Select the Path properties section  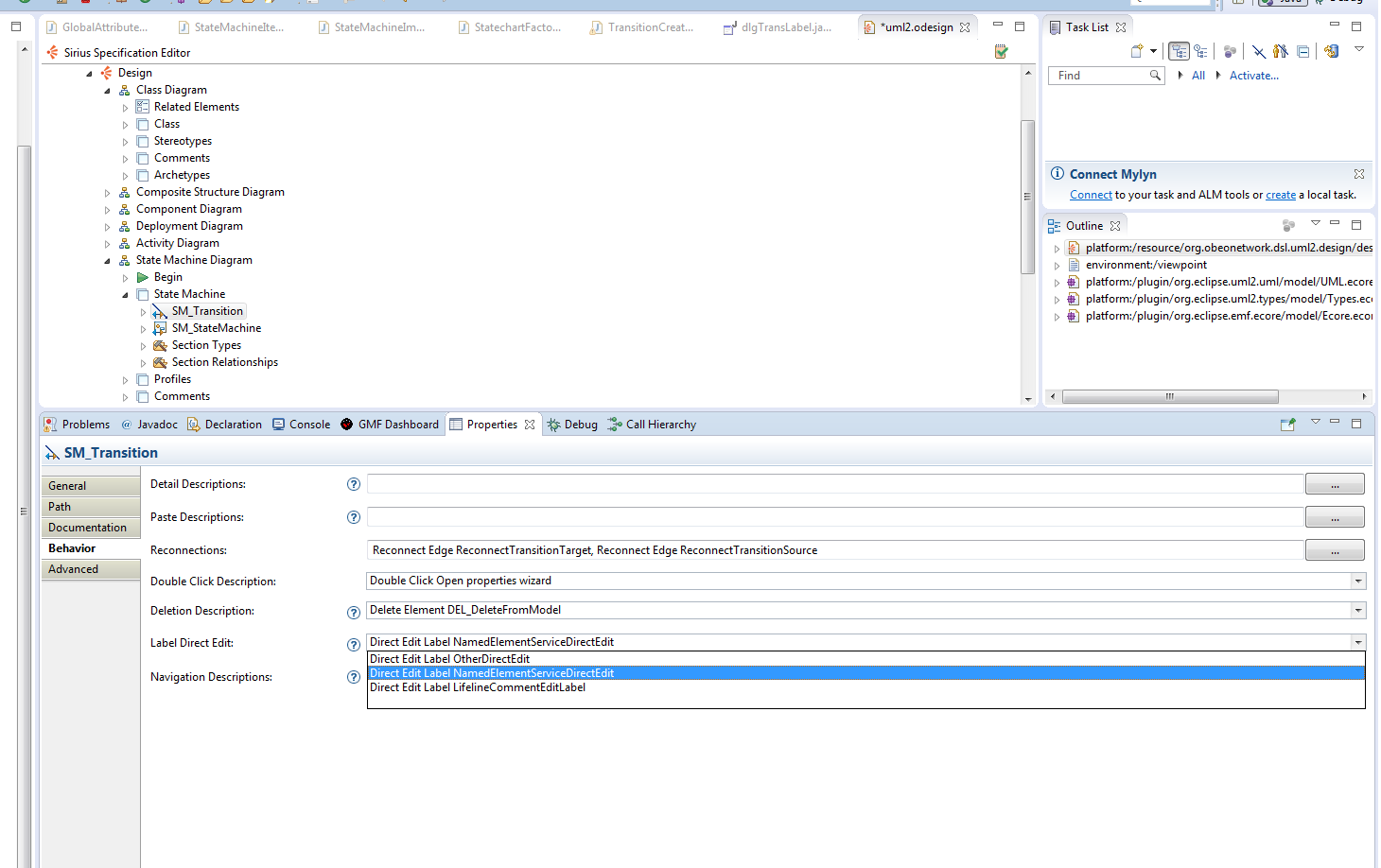(x=91, y=507)
